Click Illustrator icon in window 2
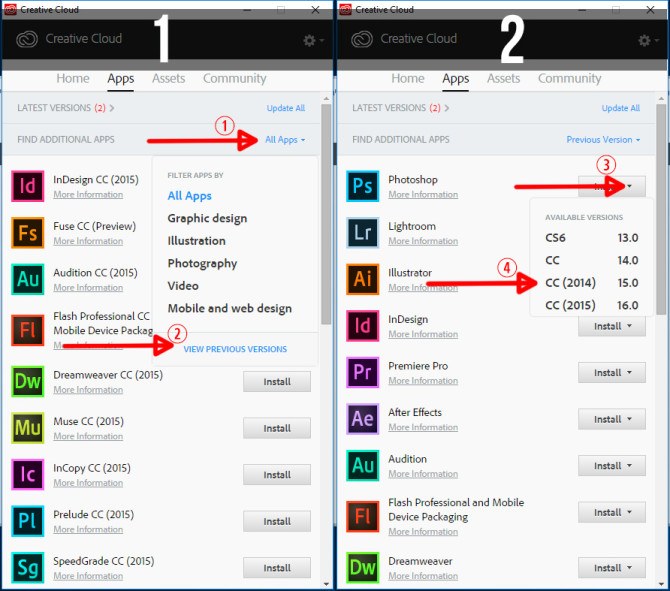670x591 pixels. pos(362,279)
